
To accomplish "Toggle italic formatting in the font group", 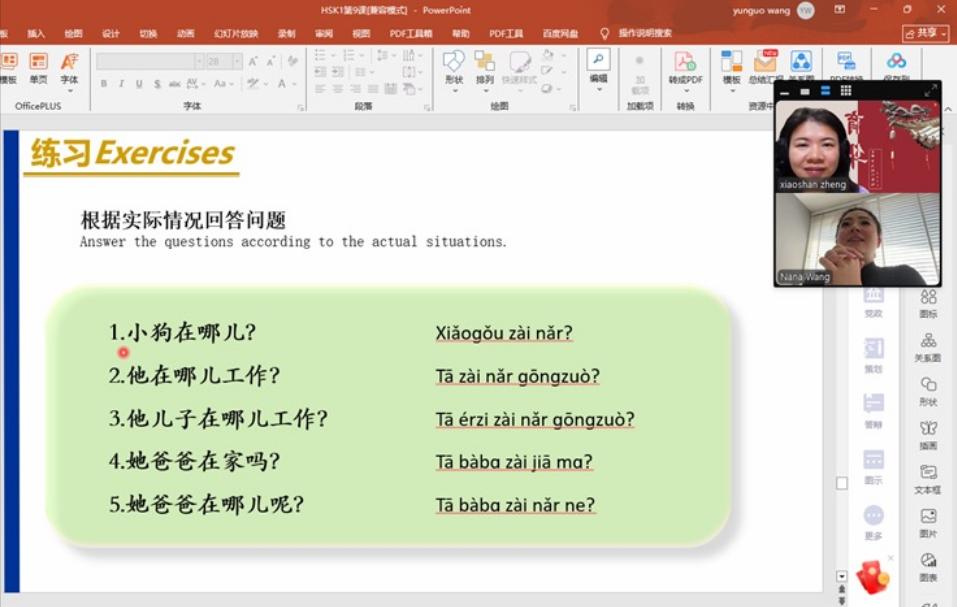I will coord(121,84).
